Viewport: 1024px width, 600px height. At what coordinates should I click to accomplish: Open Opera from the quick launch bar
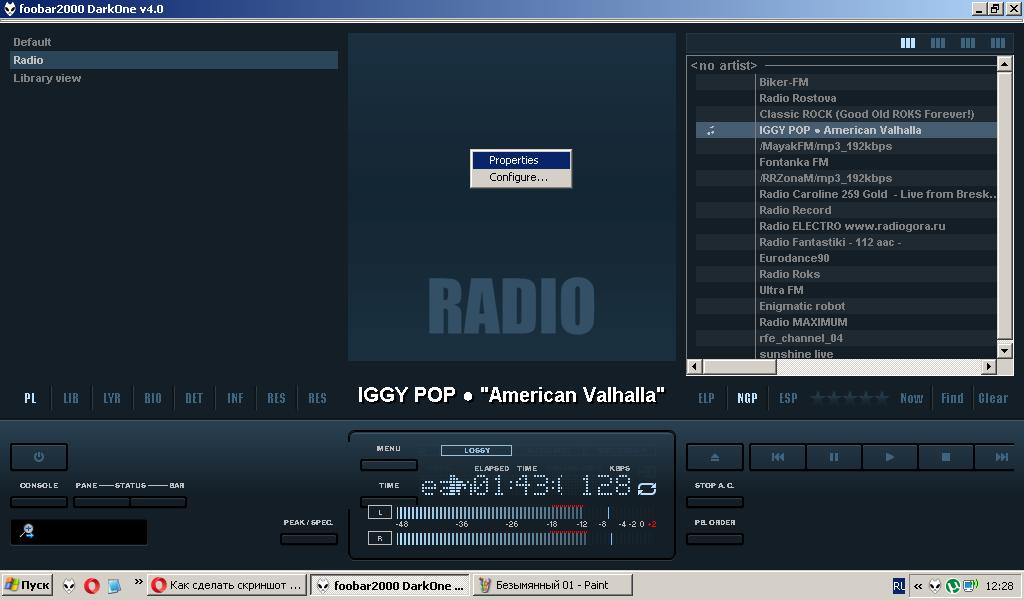[91, 585]
